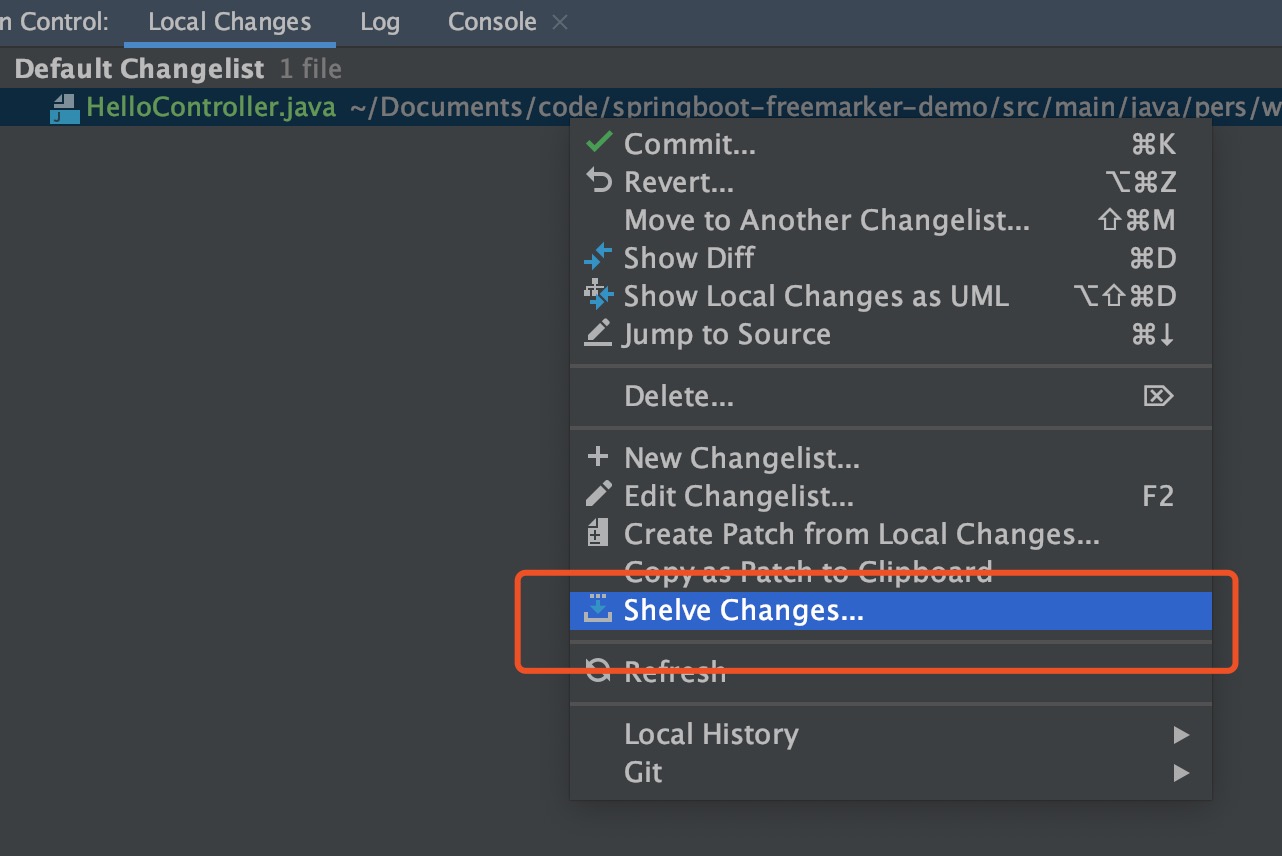Click the Shelve Changes download icon
Screen dimensions: 1282x856
coord(598,609)
